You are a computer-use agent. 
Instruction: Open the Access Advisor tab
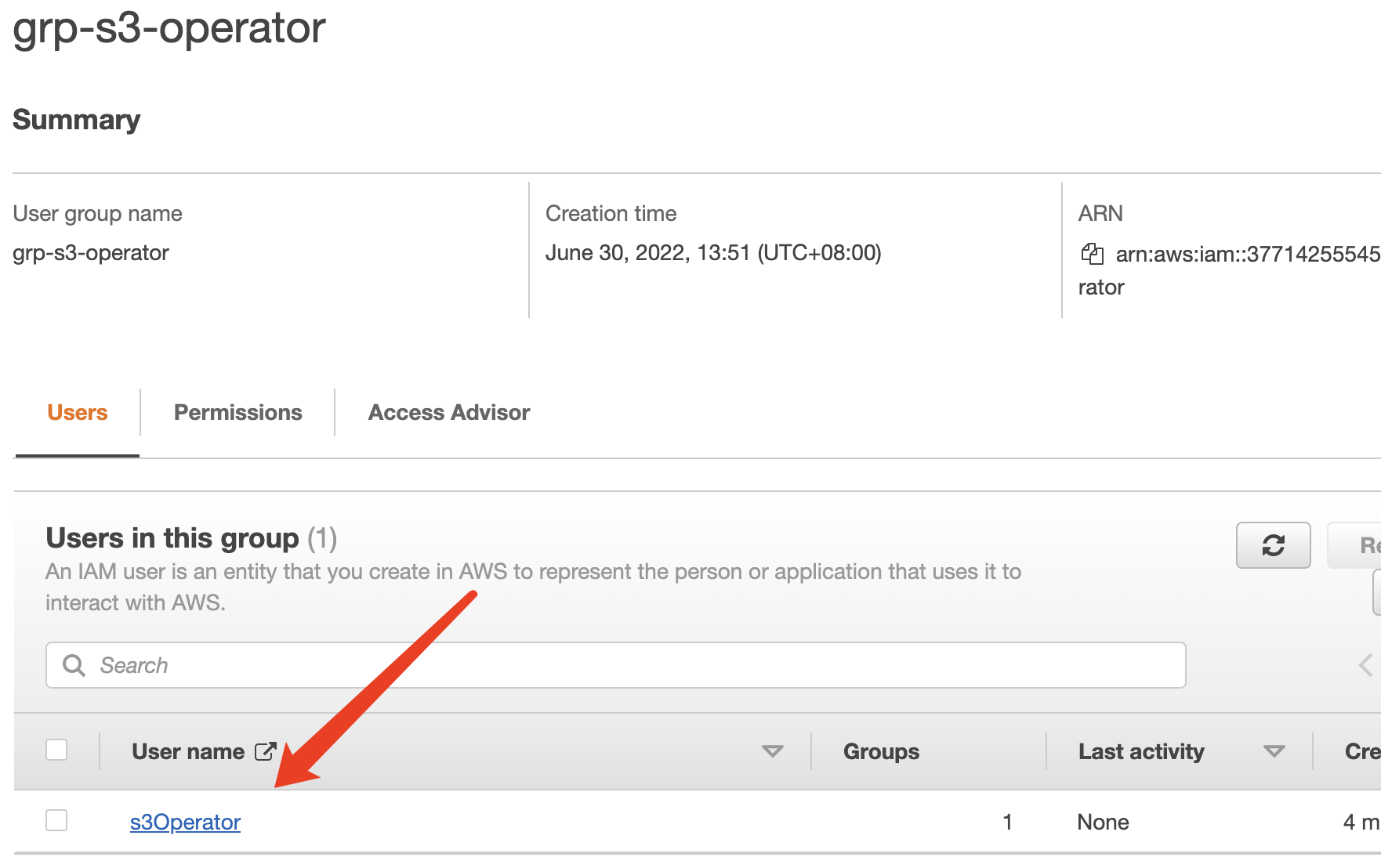[x=449, y=413]
